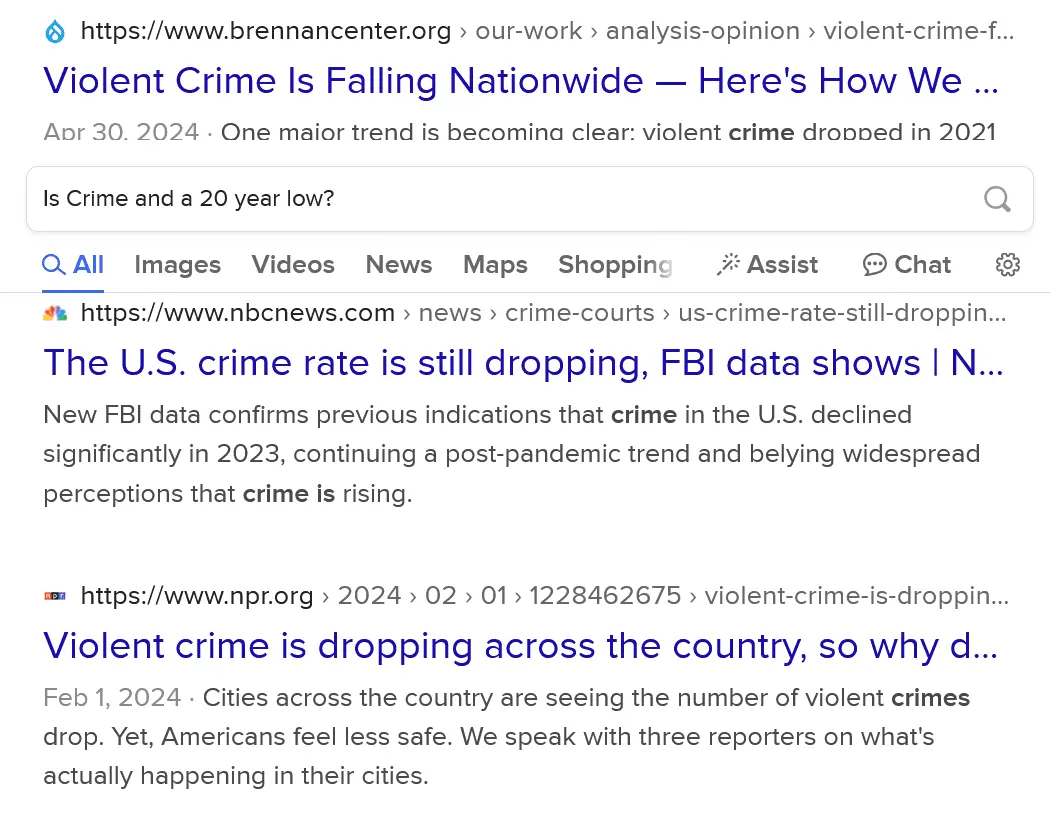Open 'The U.S. crime rate is still dropping' result
1050x814 pixels.
pyautogui.click(x=522, y=363)
